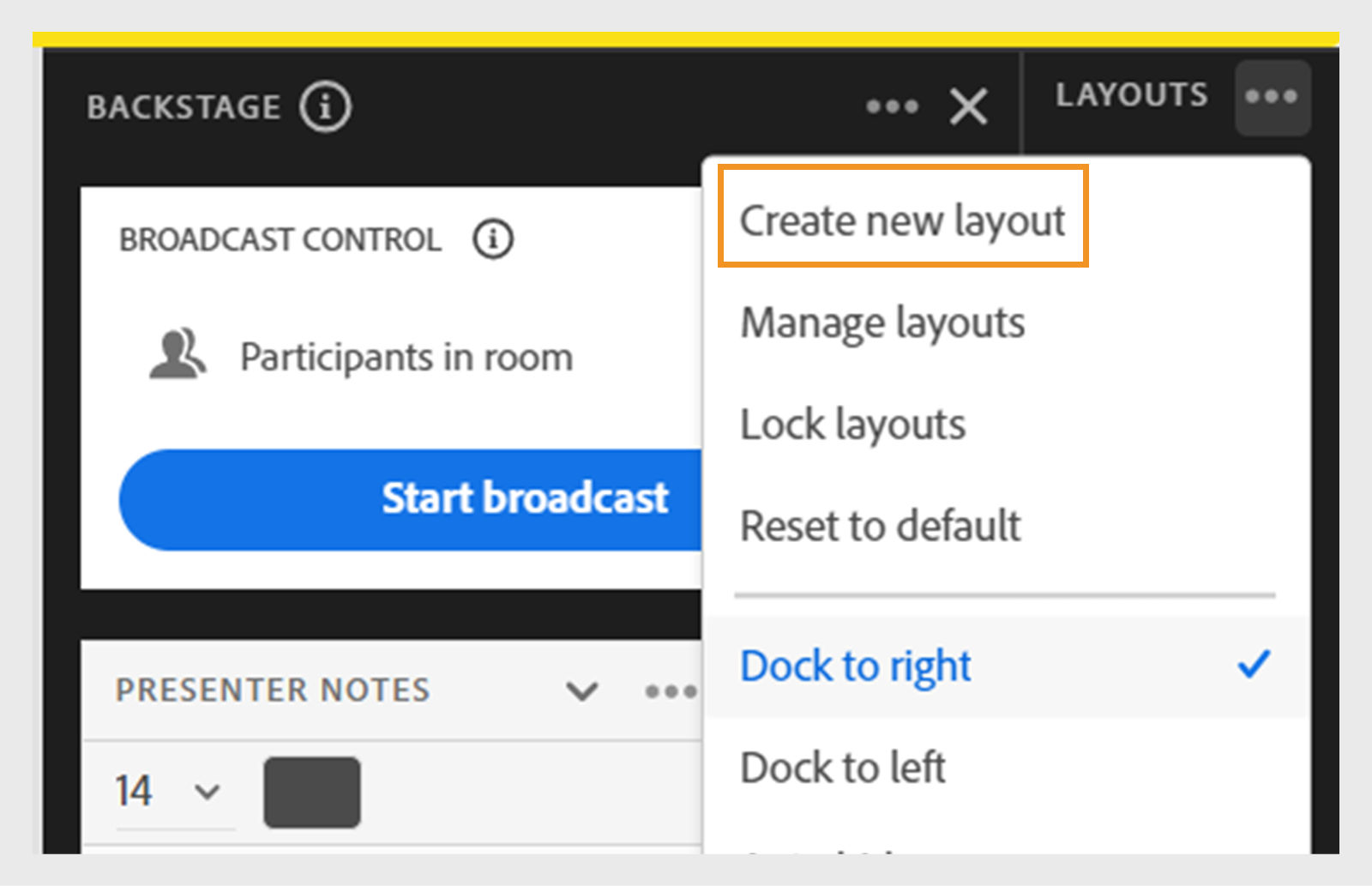Click the dark gray text color swatch
Screen dimensions: 1372x886
coord(312,792)
